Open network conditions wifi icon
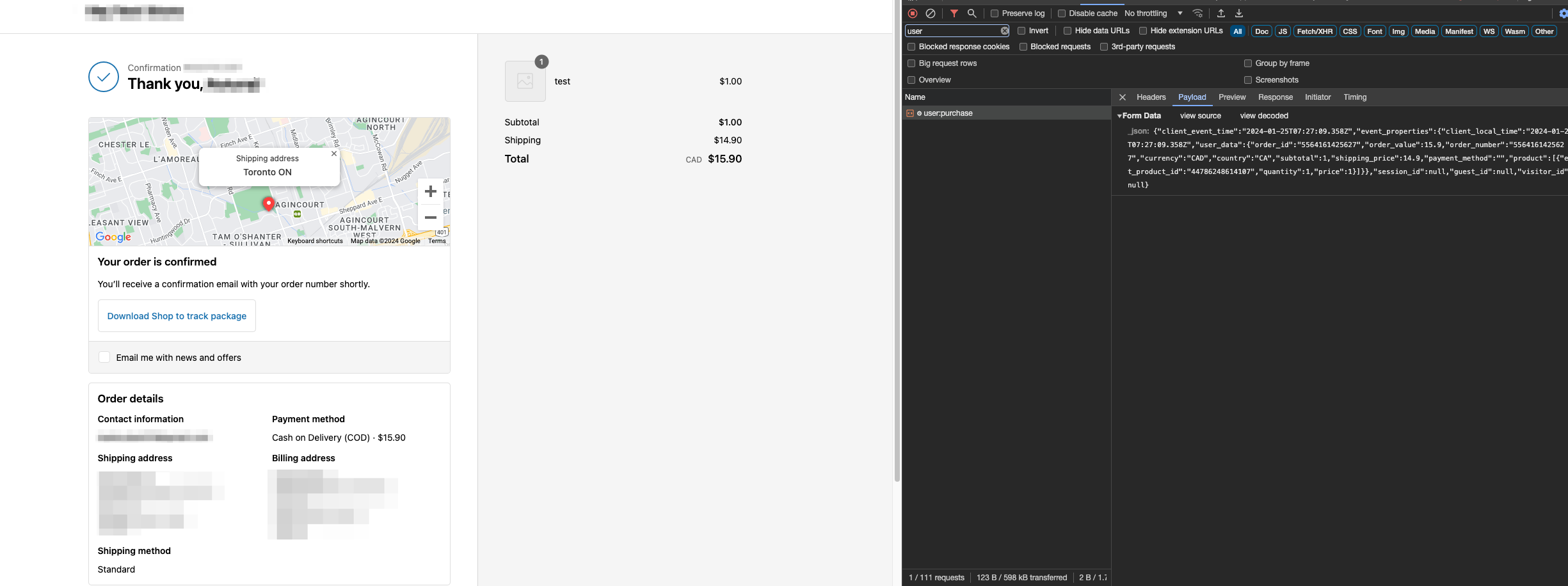This screenshot has width=1568, height=586. 1197,13
